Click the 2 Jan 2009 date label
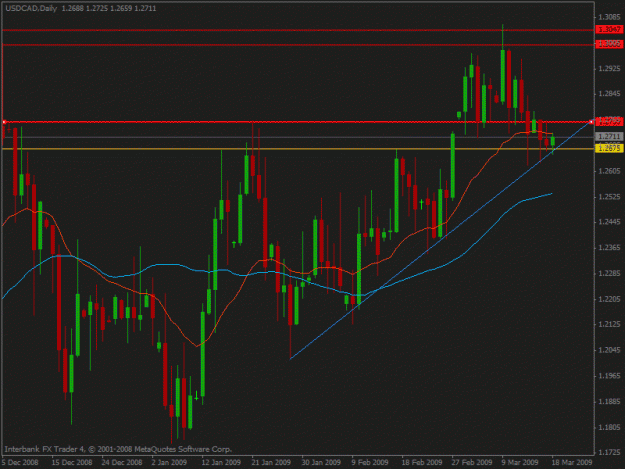 169,462
